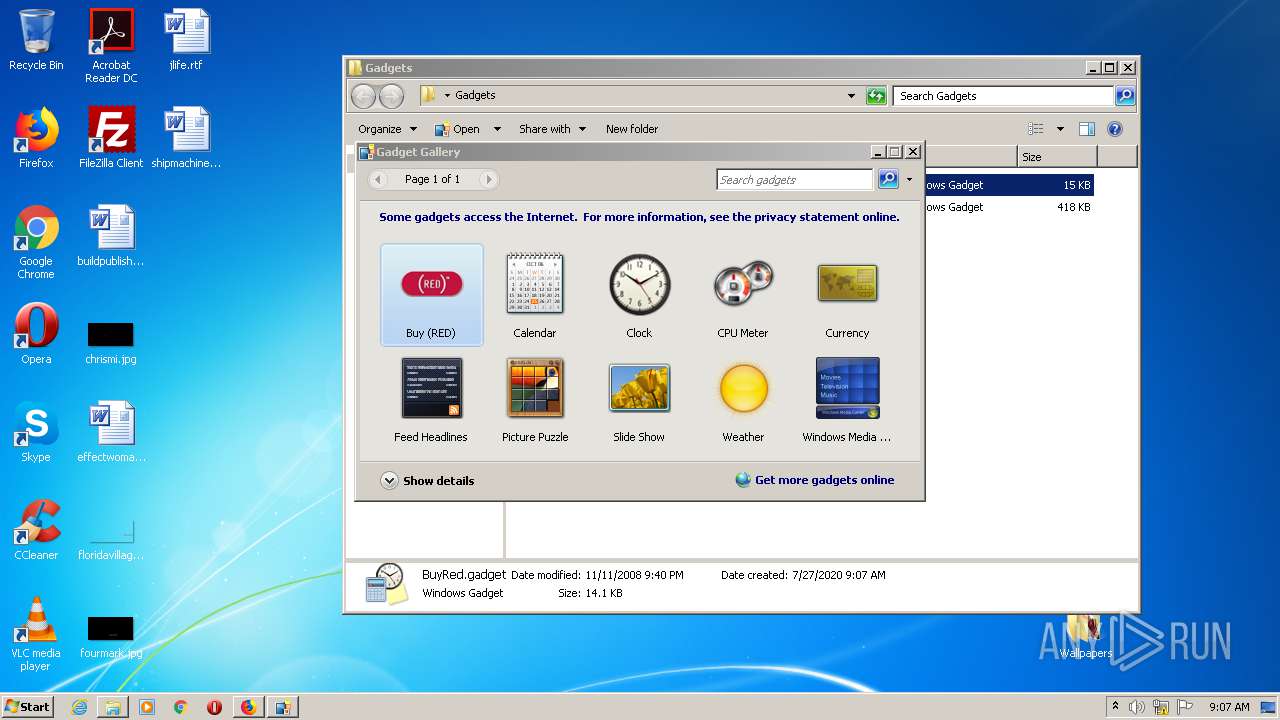1280x720 pixels.
Task: Open view options dropdown arrow
Action: [x=1060, y=129]
